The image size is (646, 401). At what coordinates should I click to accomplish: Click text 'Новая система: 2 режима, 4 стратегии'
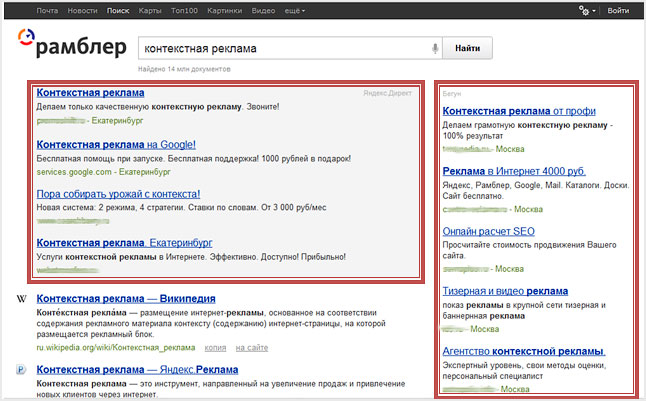point(110,207)
